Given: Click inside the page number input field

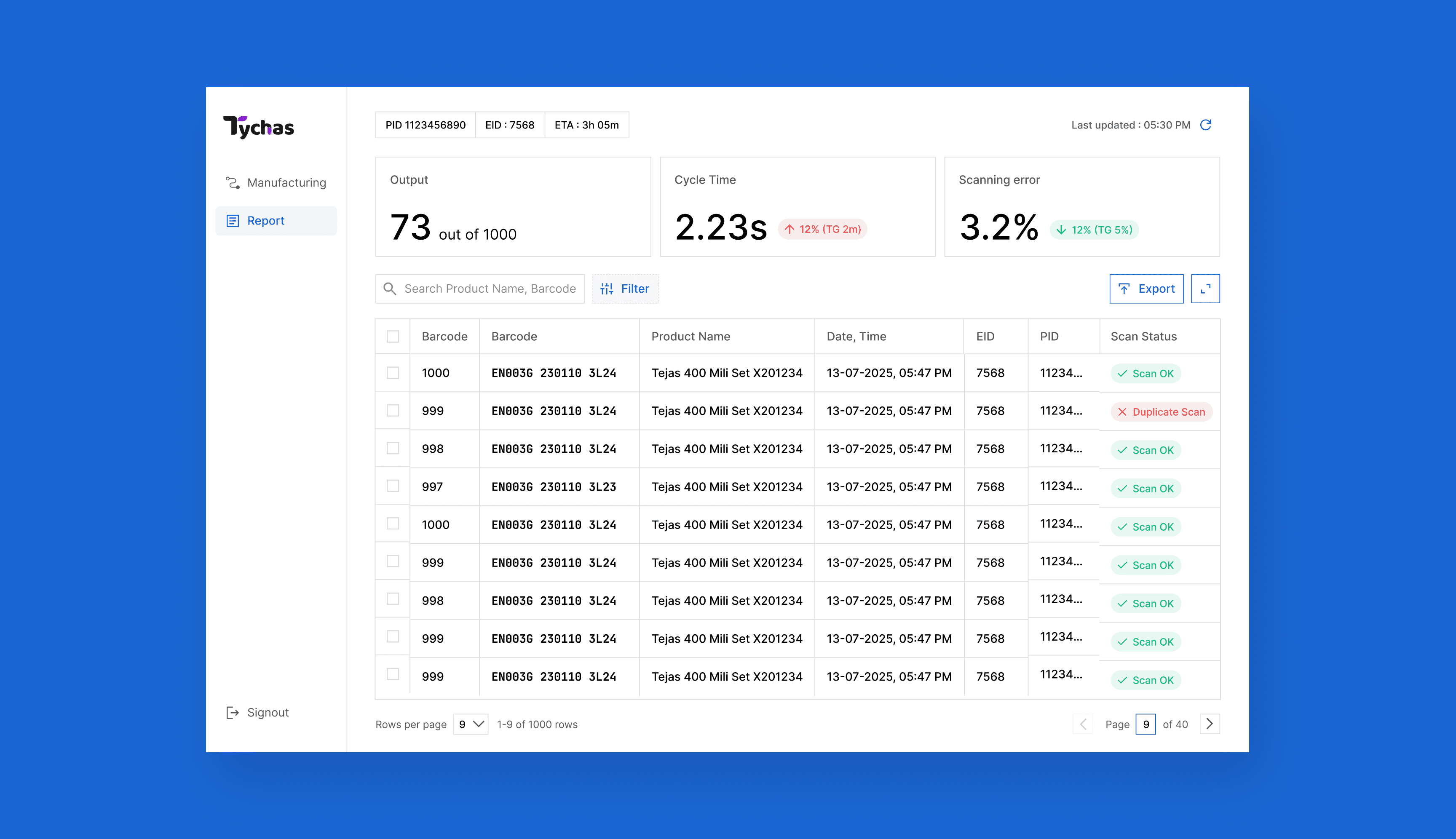Looking at the screenshot, I should 1146,724.
